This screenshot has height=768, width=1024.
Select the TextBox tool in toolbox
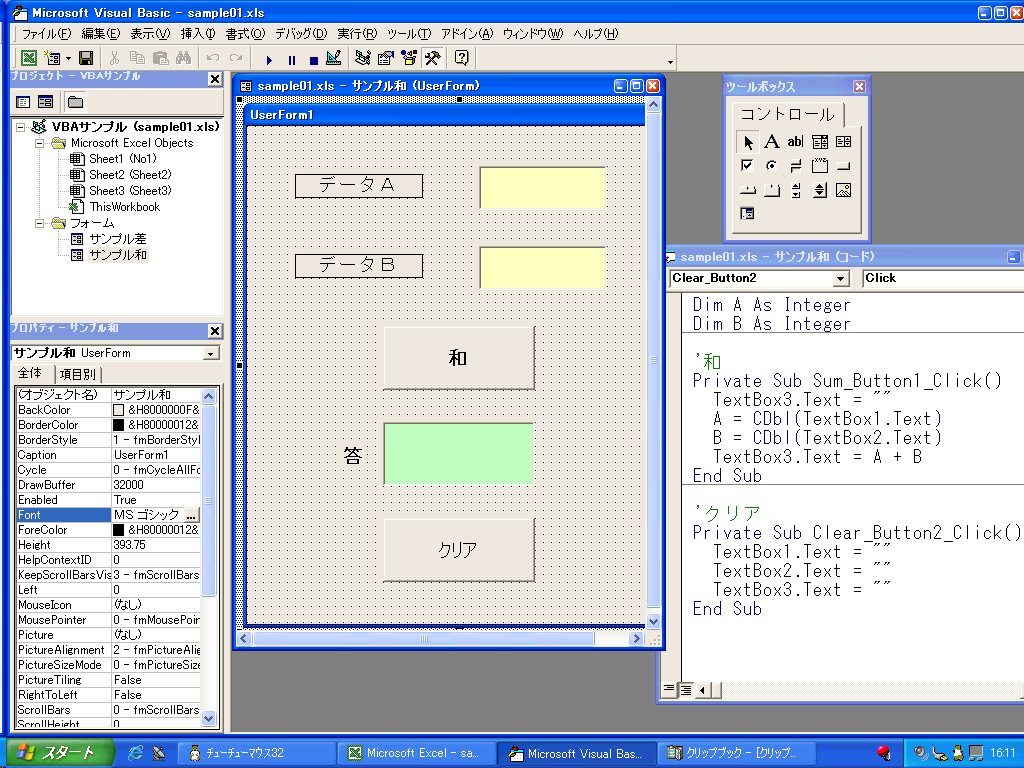tap(795, 142)
